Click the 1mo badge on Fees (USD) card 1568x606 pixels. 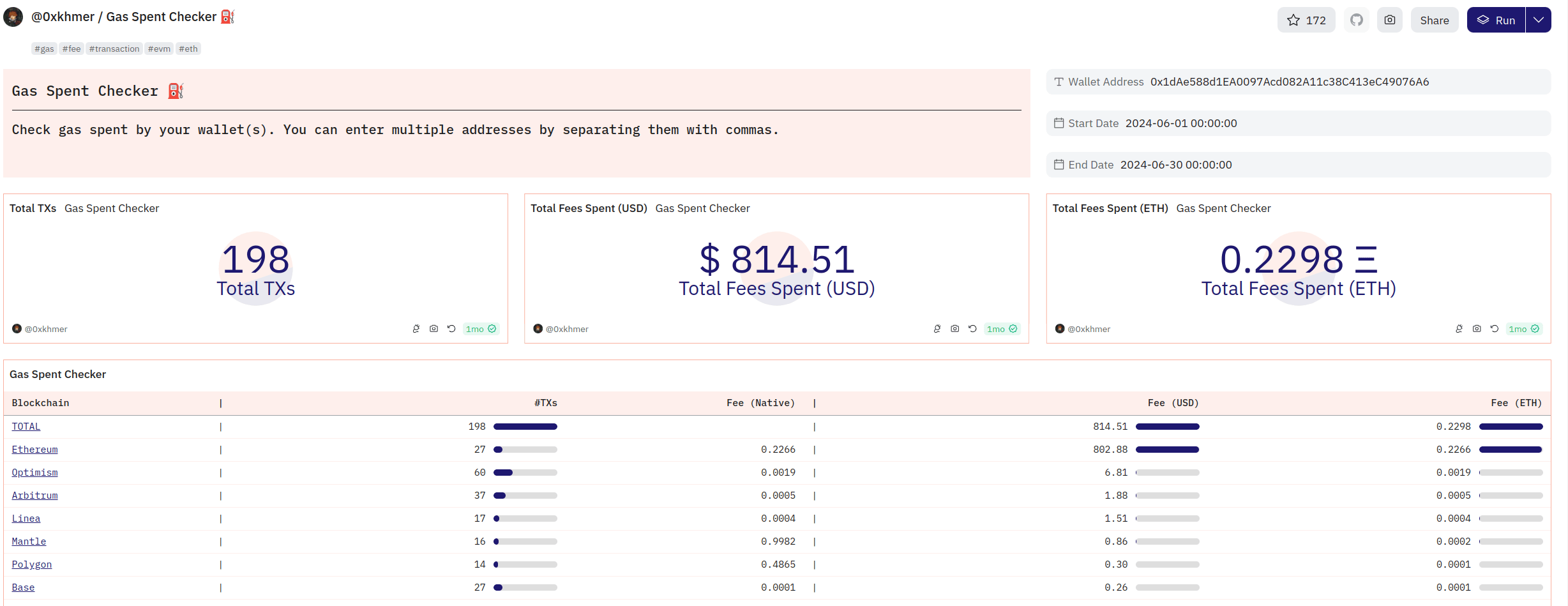1002,329
